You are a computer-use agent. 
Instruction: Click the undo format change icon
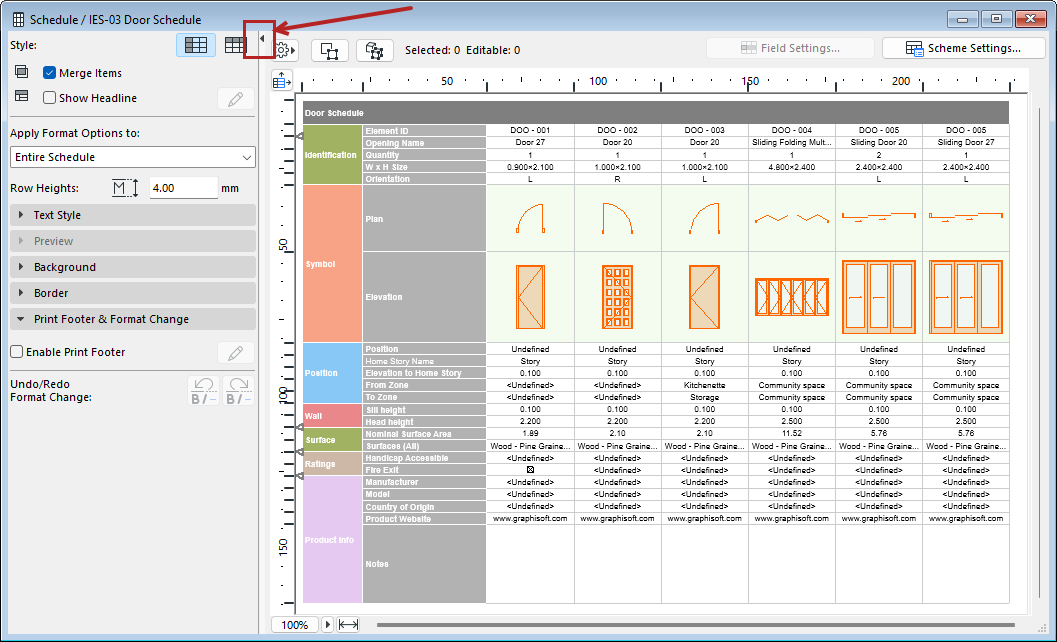click(x=203, y=391)
